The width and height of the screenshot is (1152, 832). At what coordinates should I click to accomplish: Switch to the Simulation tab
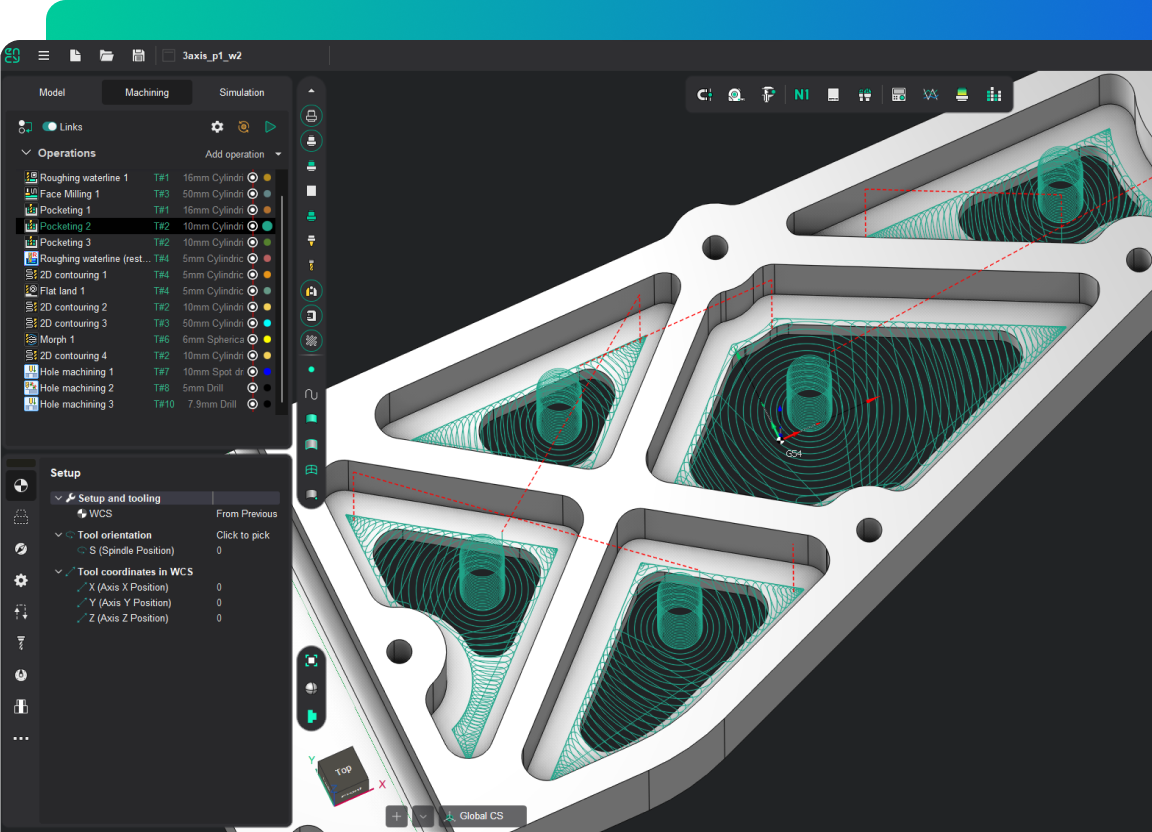click(242, 93)
